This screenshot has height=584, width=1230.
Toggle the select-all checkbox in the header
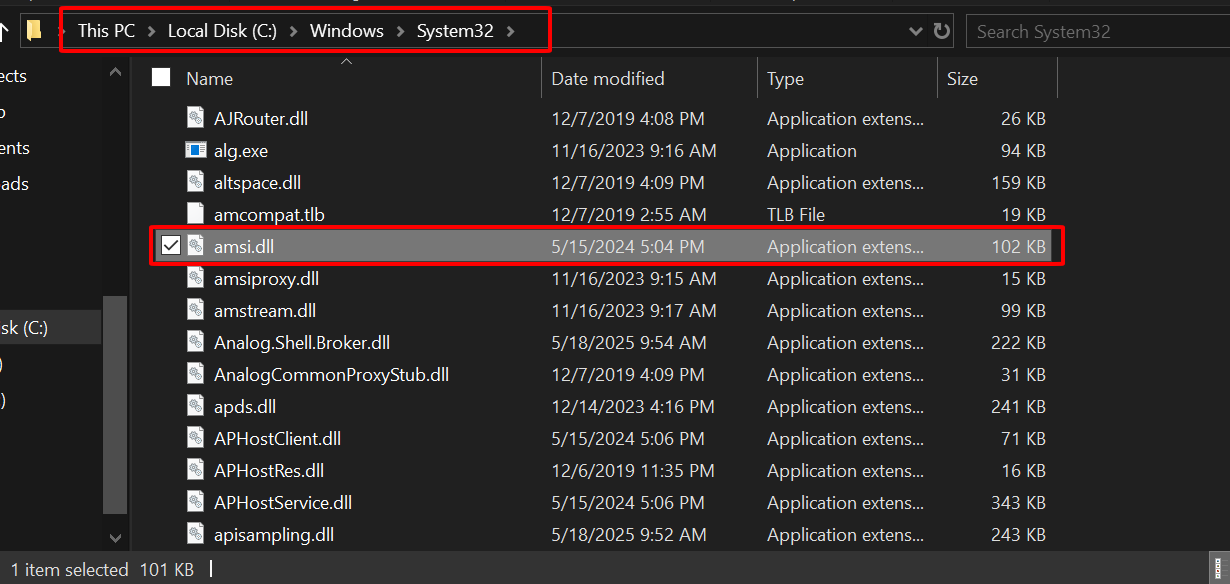(x=161, y=78)
